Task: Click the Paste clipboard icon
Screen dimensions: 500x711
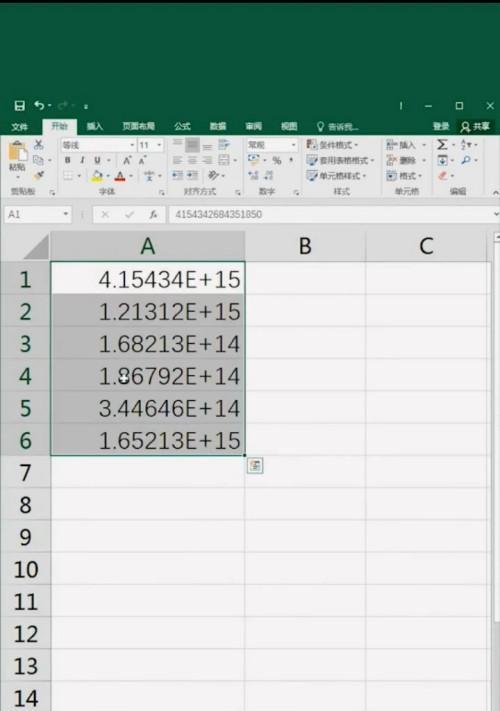Action: 17,151
